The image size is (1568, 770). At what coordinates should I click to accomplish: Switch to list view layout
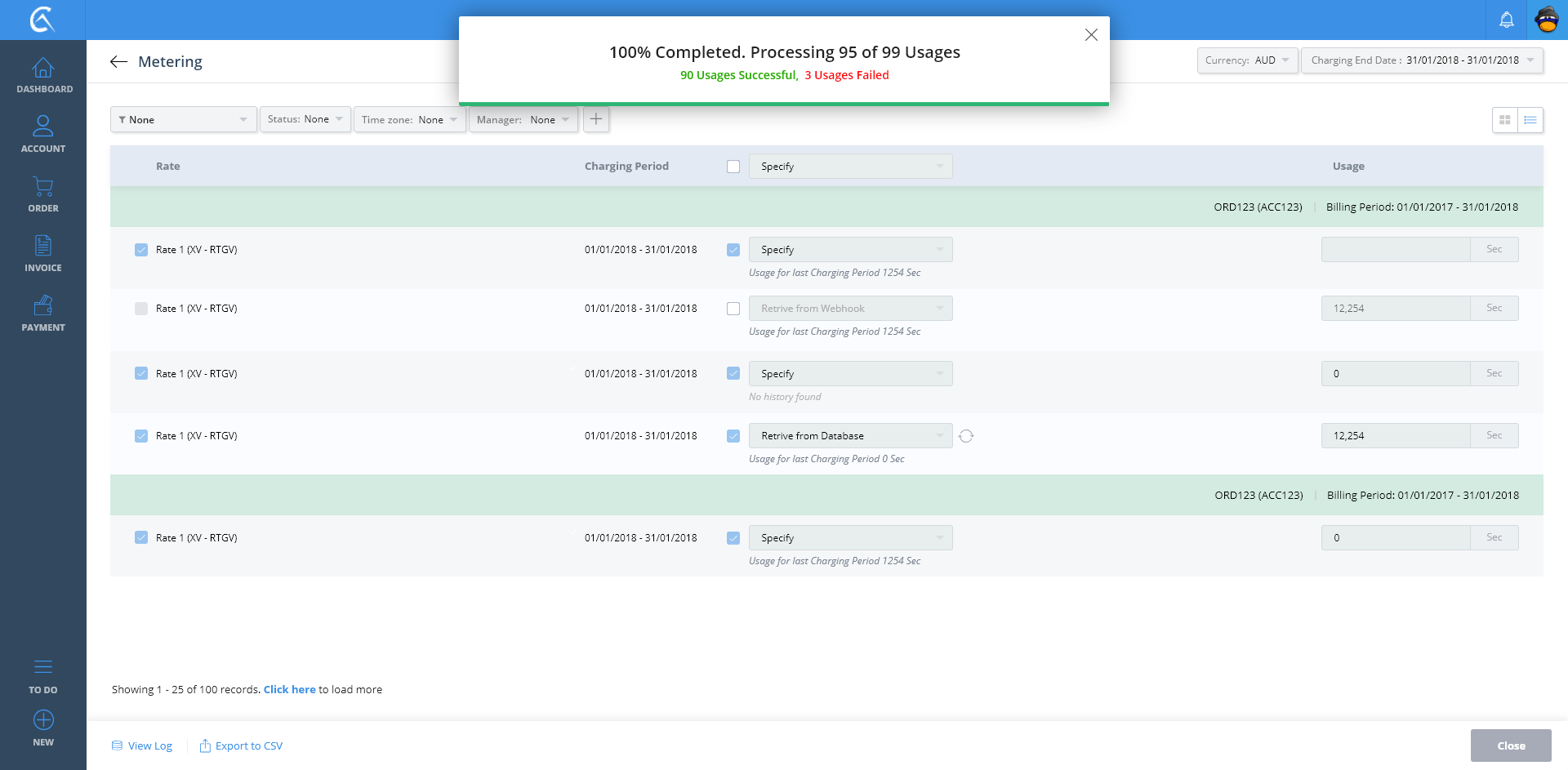coord(1530,120)
